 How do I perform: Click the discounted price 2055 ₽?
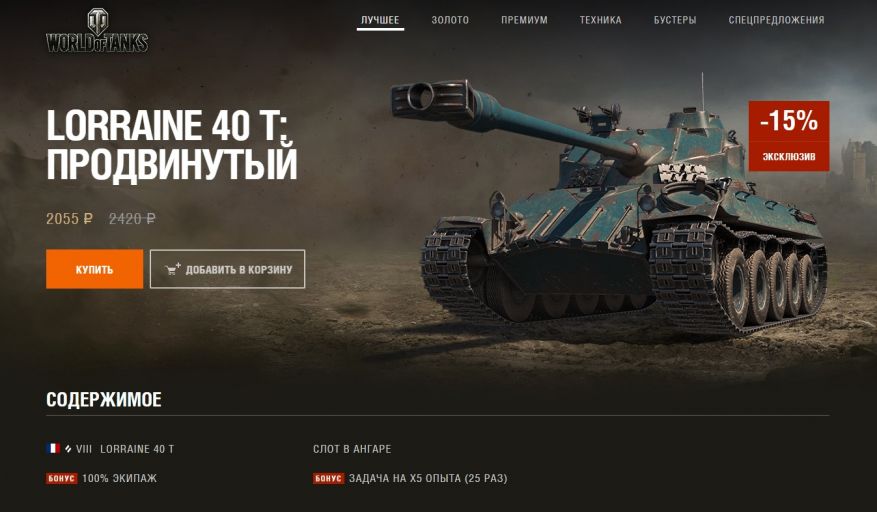pyautogui.click(x=69, y=219)
